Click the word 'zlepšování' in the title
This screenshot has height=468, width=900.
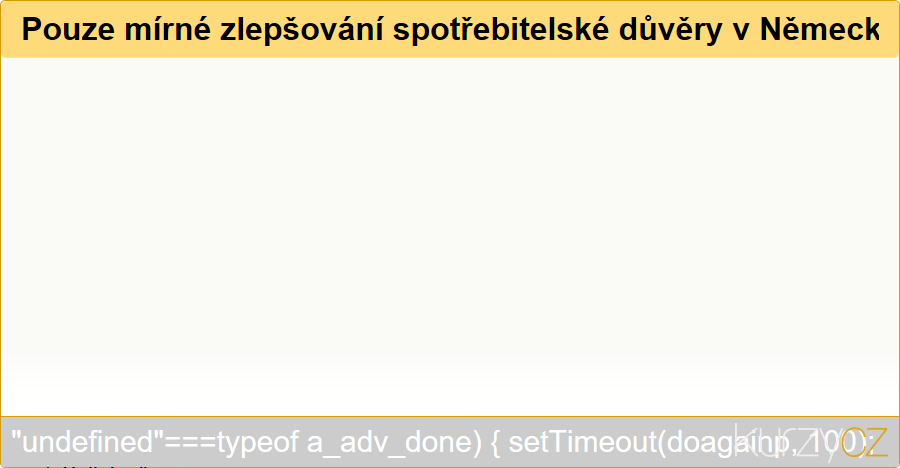click(301, 29)
